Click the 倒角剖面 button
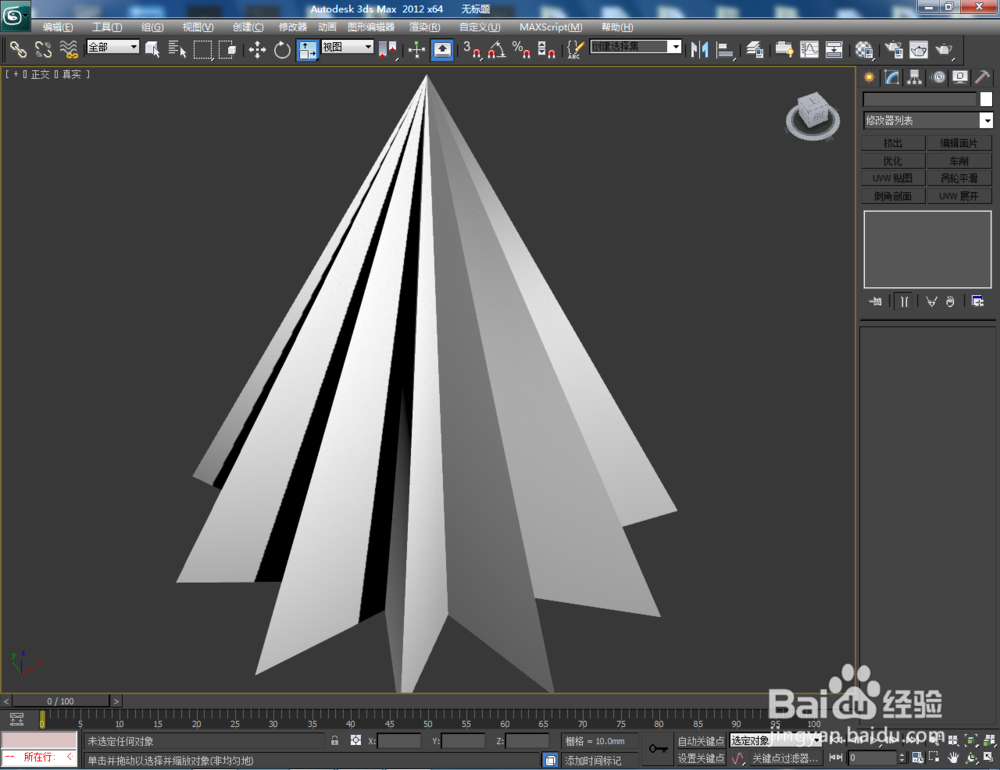 pyautogui.click(x=893, y=196)
